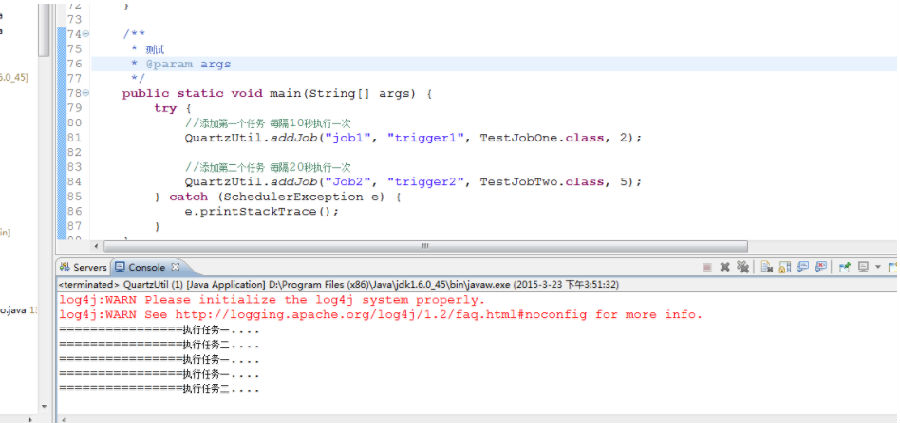Close the Console tab with its X
The width and height of the screenshot is (900, 423).
[176, 267]
